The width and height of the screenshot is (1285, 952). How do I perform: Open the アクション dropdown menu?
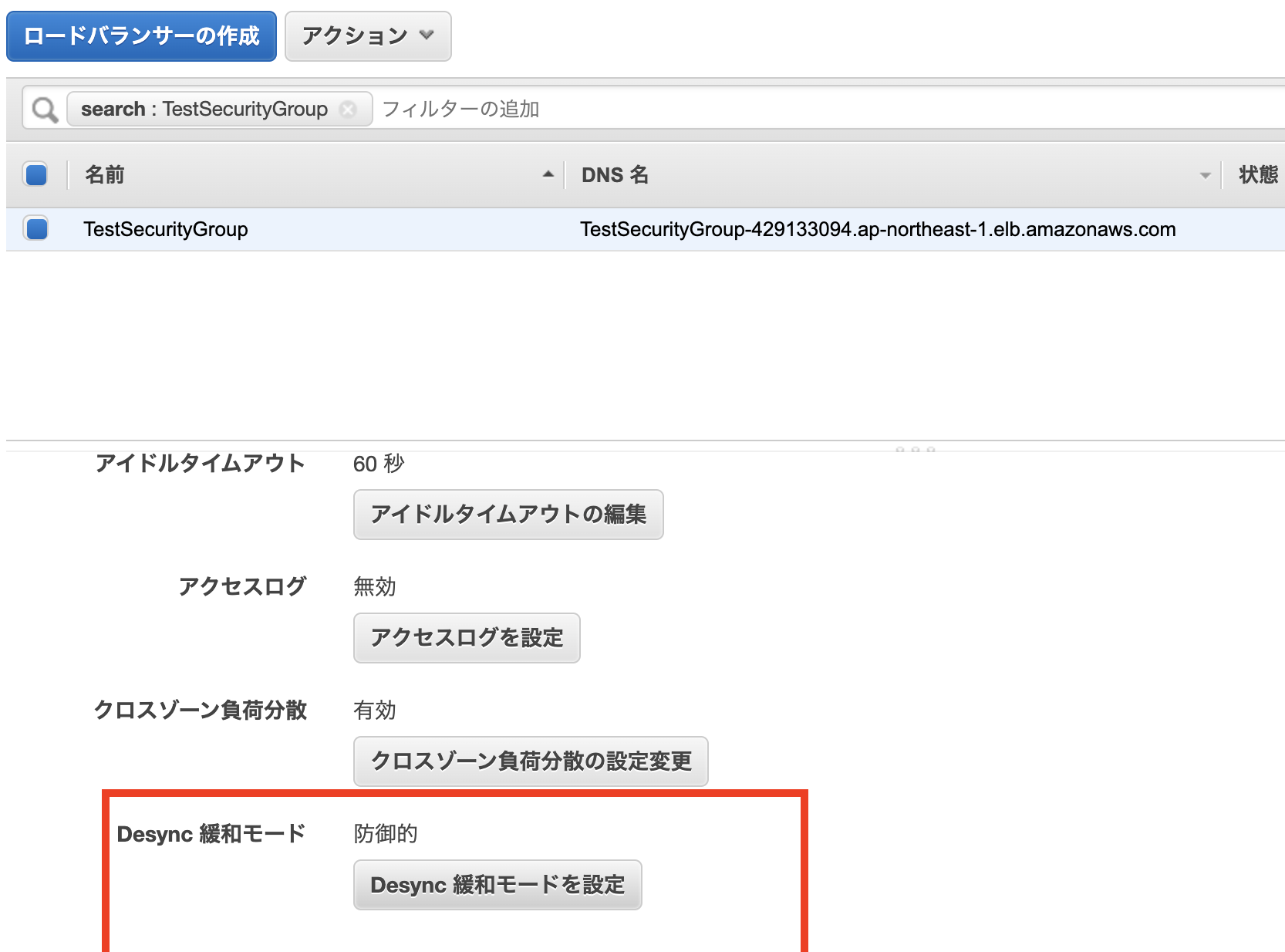click(x=368, y=35)
